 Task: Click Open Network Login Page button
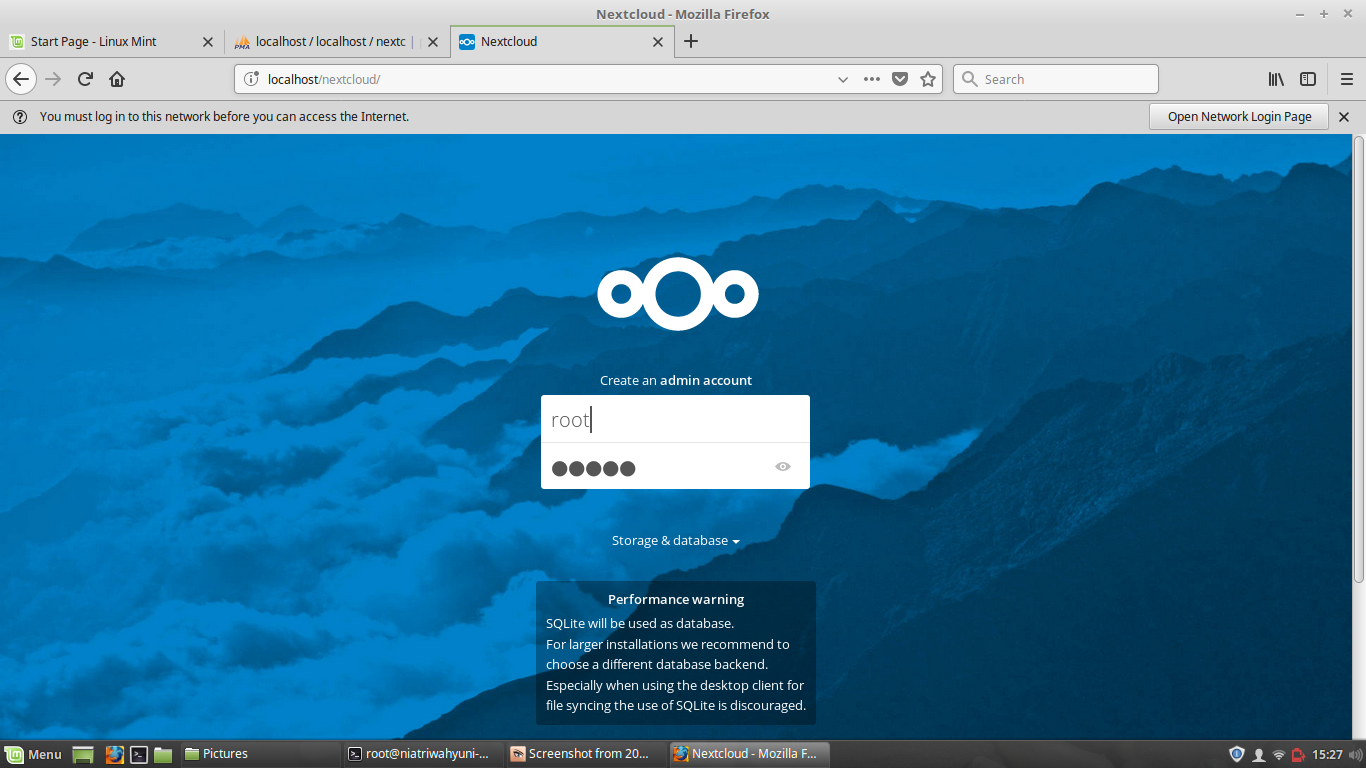[x=1238, y=116]
